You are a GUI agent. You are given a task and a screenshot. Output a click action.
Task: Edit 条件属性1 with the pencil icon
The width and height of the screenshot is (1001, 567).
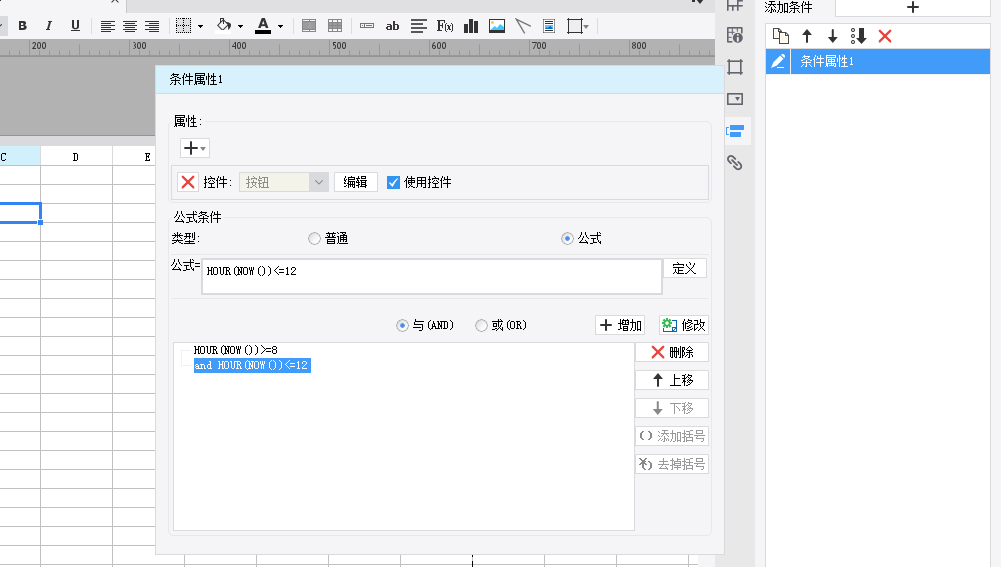pyautogui.click(x=778, y=61)
